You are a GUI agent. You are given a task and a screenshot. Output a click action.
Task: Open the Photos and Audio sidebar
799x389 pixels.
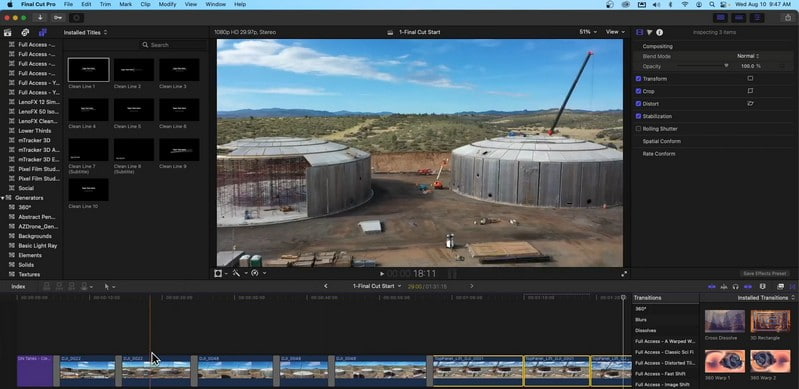(25, 32)
